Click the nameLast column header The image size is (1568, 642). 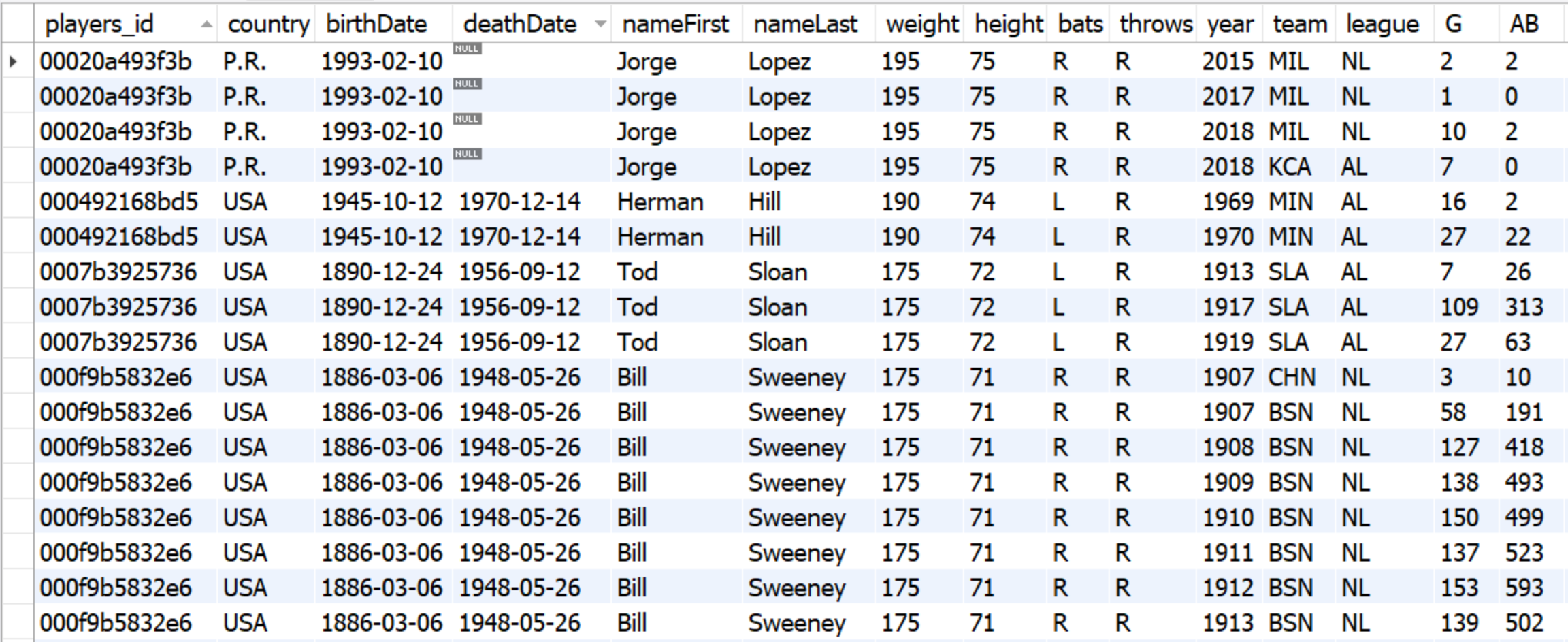coord(805,25)
